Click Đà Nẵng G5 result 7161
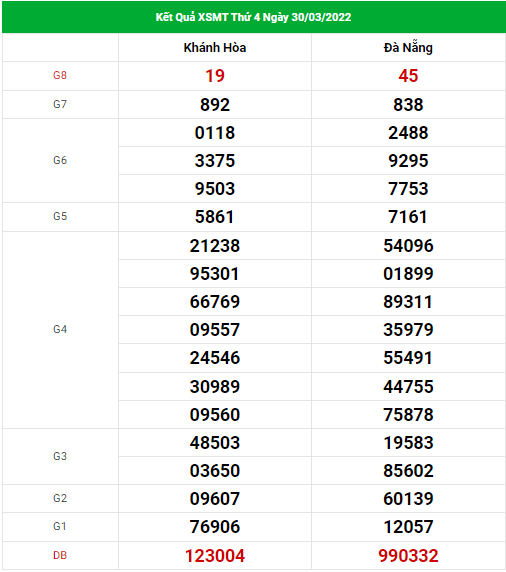The width and height of the screenshot is (506, 572). coord(408,217)
